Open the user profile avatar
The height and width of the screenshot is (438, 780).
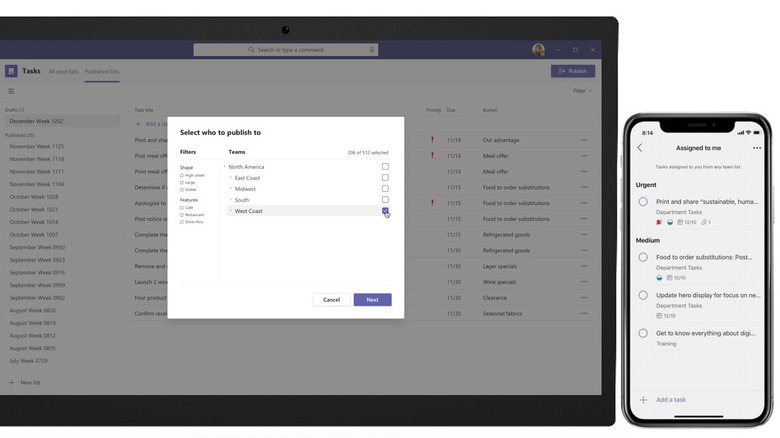point(538,50)
